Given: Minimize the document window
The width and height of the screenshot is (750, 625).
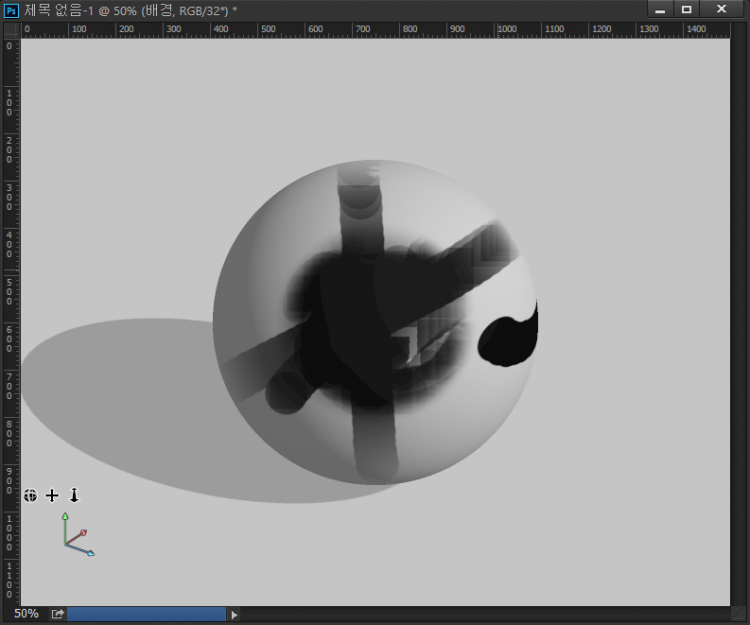Looking at the screenshot, I should coord(660,9).
